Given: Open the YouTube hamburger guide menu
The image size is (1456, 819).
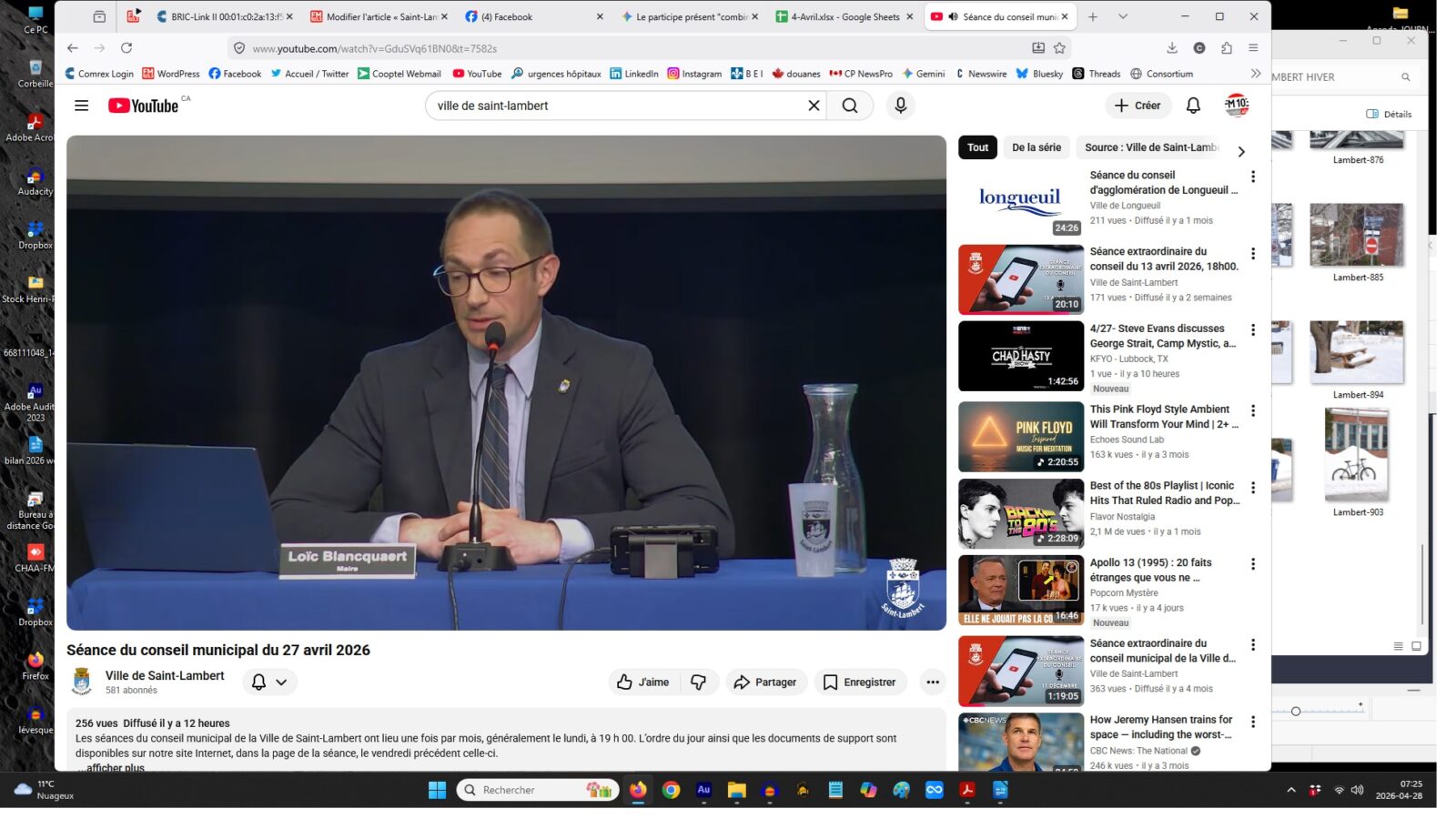Looking at the screenshot, I should 81,106.
